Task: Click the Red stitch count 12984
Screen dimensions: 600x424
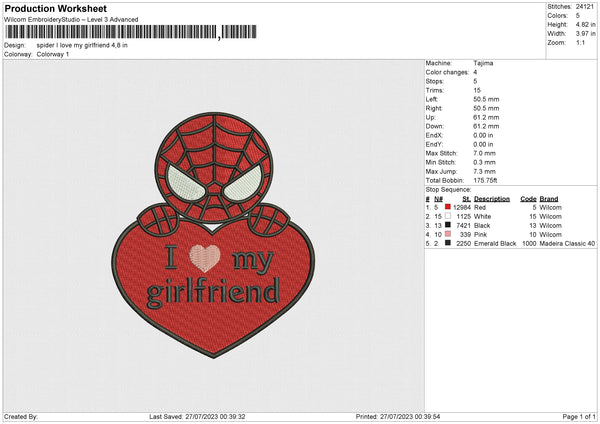Action: [x=462, y=207]
